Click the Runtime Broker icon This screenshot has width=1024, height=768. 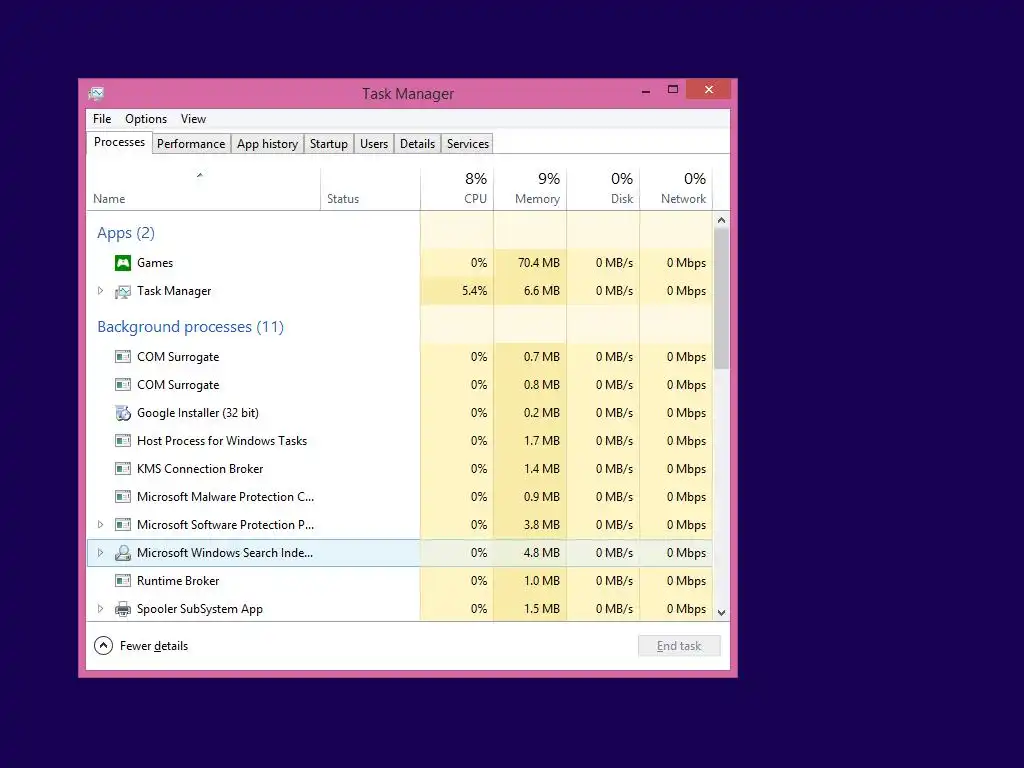123,581
